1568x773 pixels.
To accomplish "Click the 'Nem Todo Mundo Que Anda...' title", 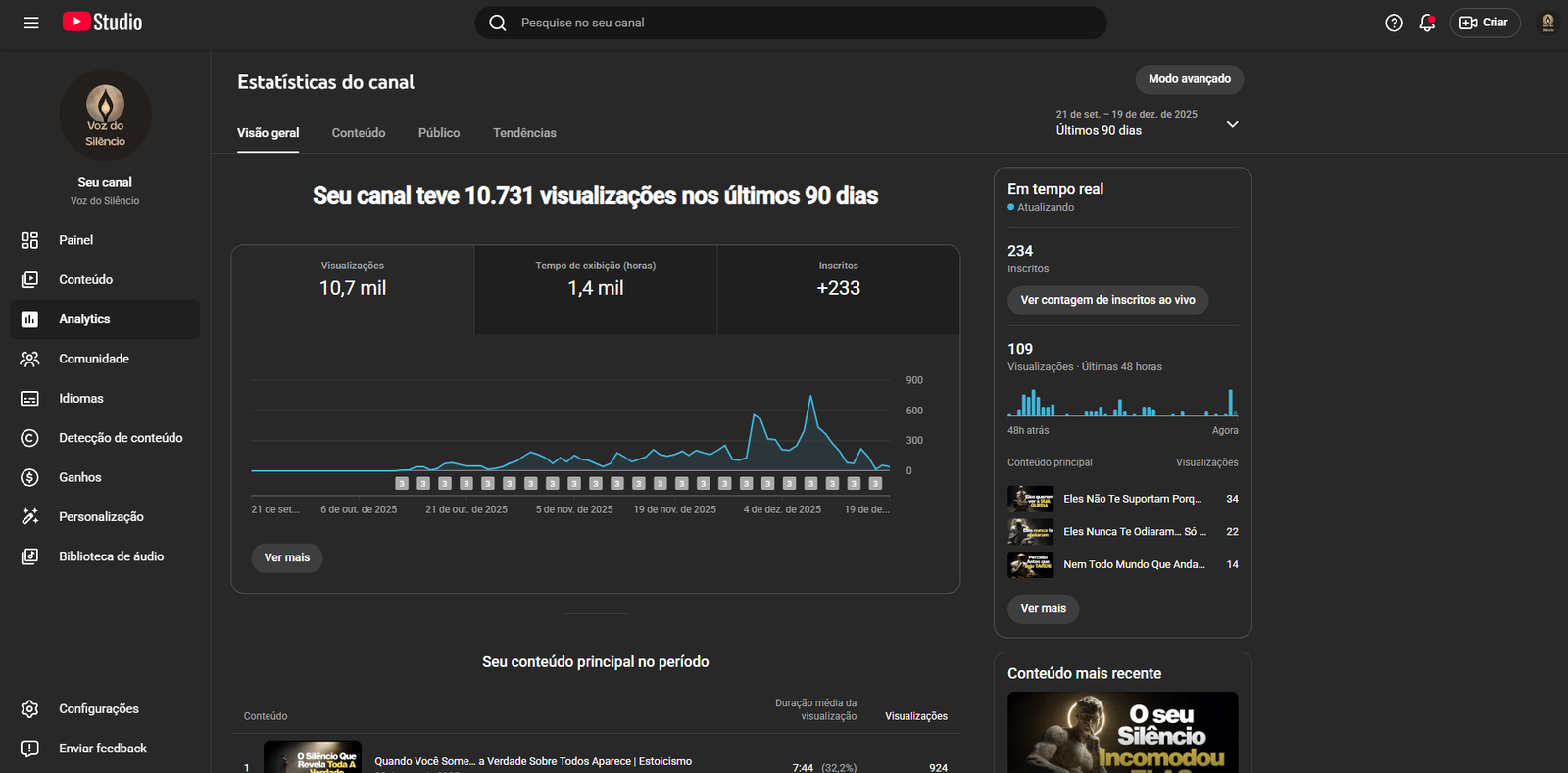I will (1135, 564).
